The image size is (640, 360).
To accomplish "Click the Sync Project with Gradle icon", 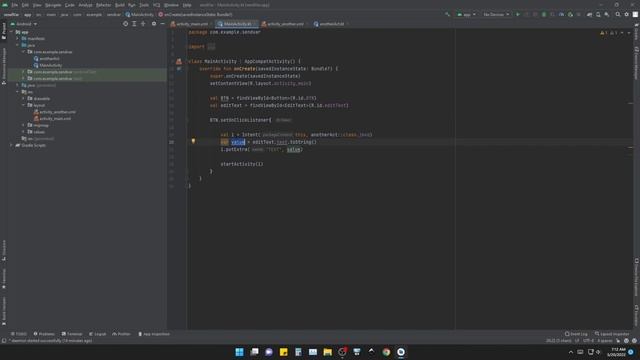I will [589, 15].
